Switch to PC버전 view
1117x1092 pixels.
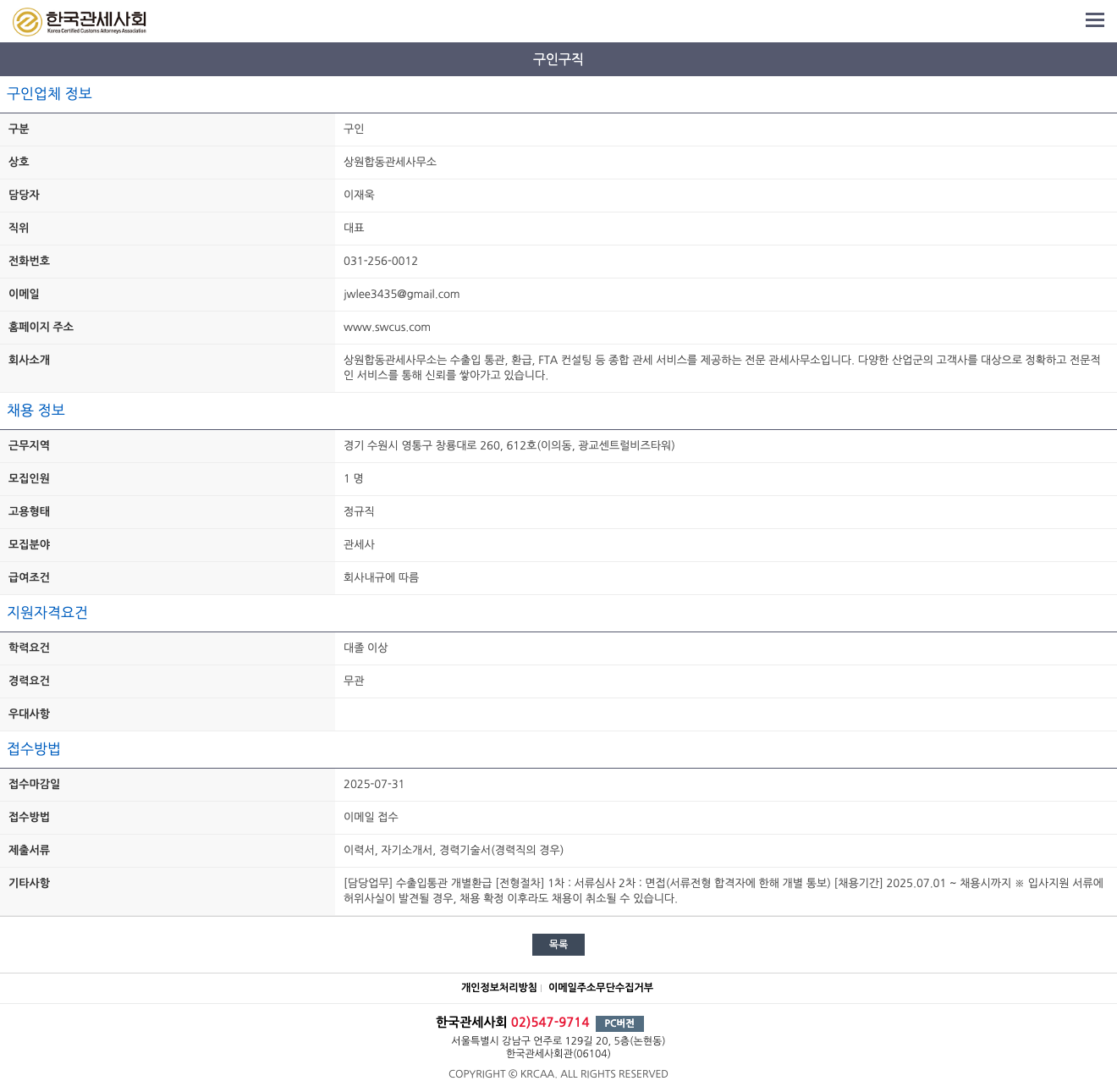619,1023
